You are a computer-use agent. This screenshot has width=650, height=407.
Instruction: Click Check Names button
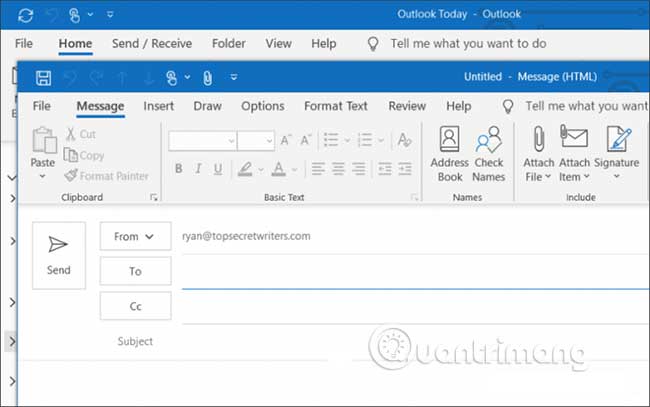pyautogui.click(x=489, y=154)
